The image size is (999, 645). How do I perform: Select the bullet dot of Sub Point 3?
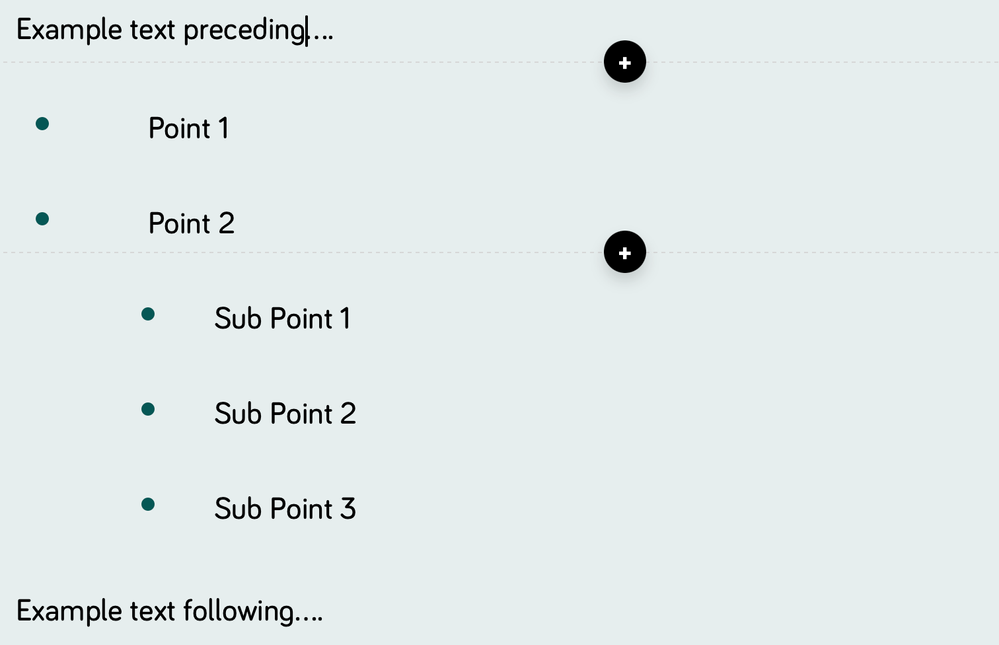[148, 504]
